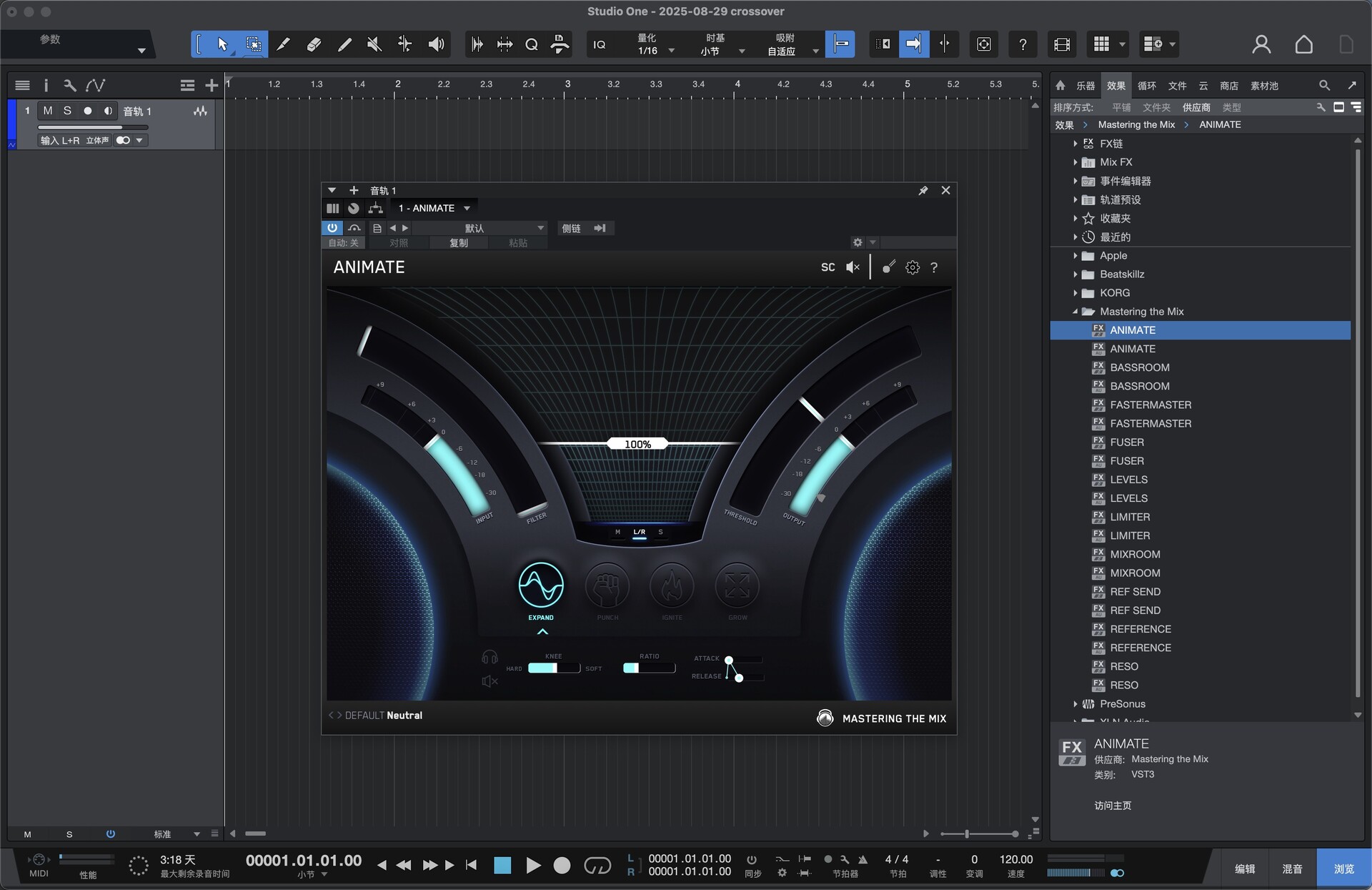The image size is (1372, 890).
Task: Click the Record button in transport
Action: (x=562, y=866)
